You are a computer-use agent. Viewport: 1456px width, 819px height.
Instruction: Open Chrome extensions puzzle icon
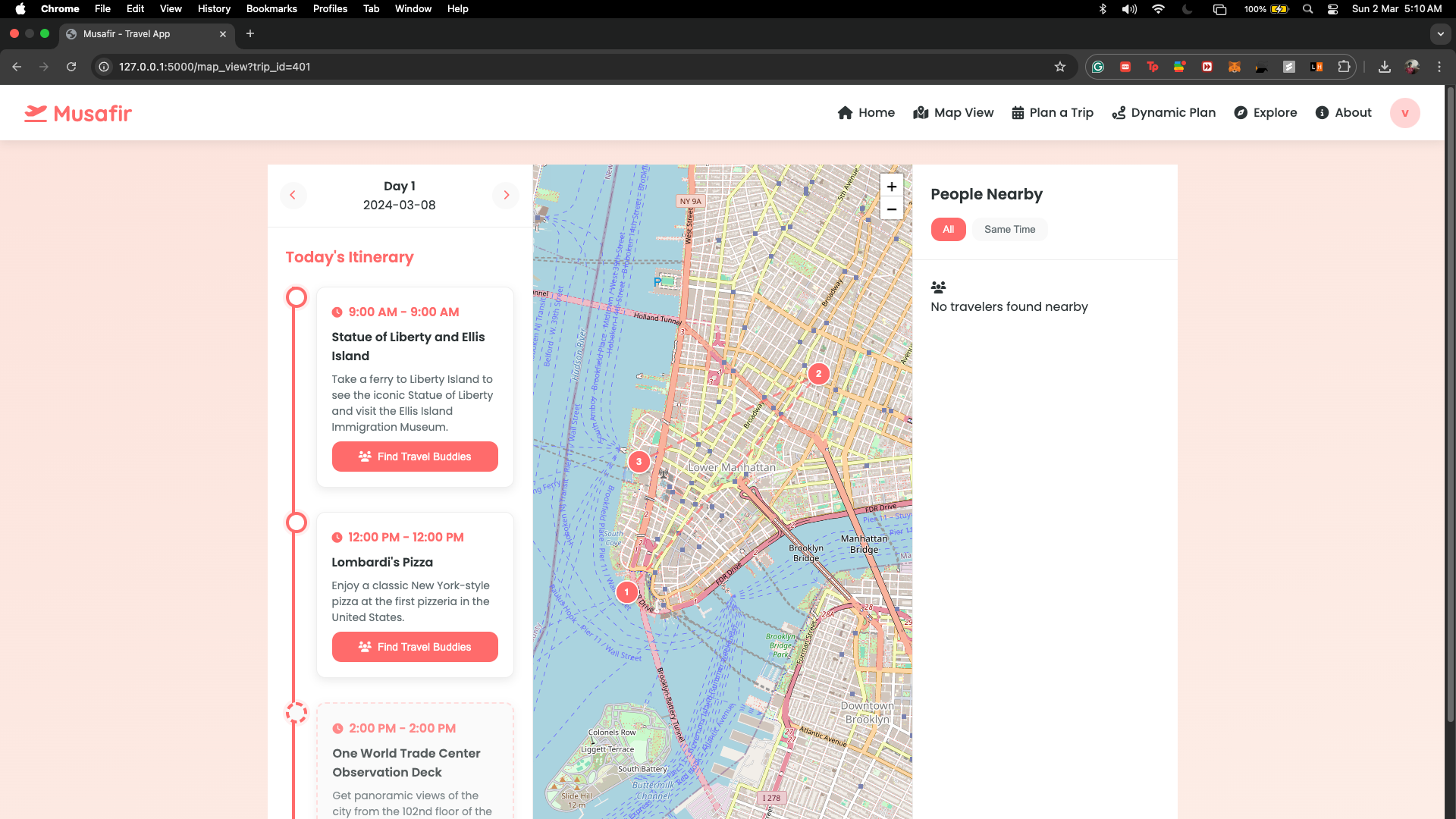(1344, 67)
